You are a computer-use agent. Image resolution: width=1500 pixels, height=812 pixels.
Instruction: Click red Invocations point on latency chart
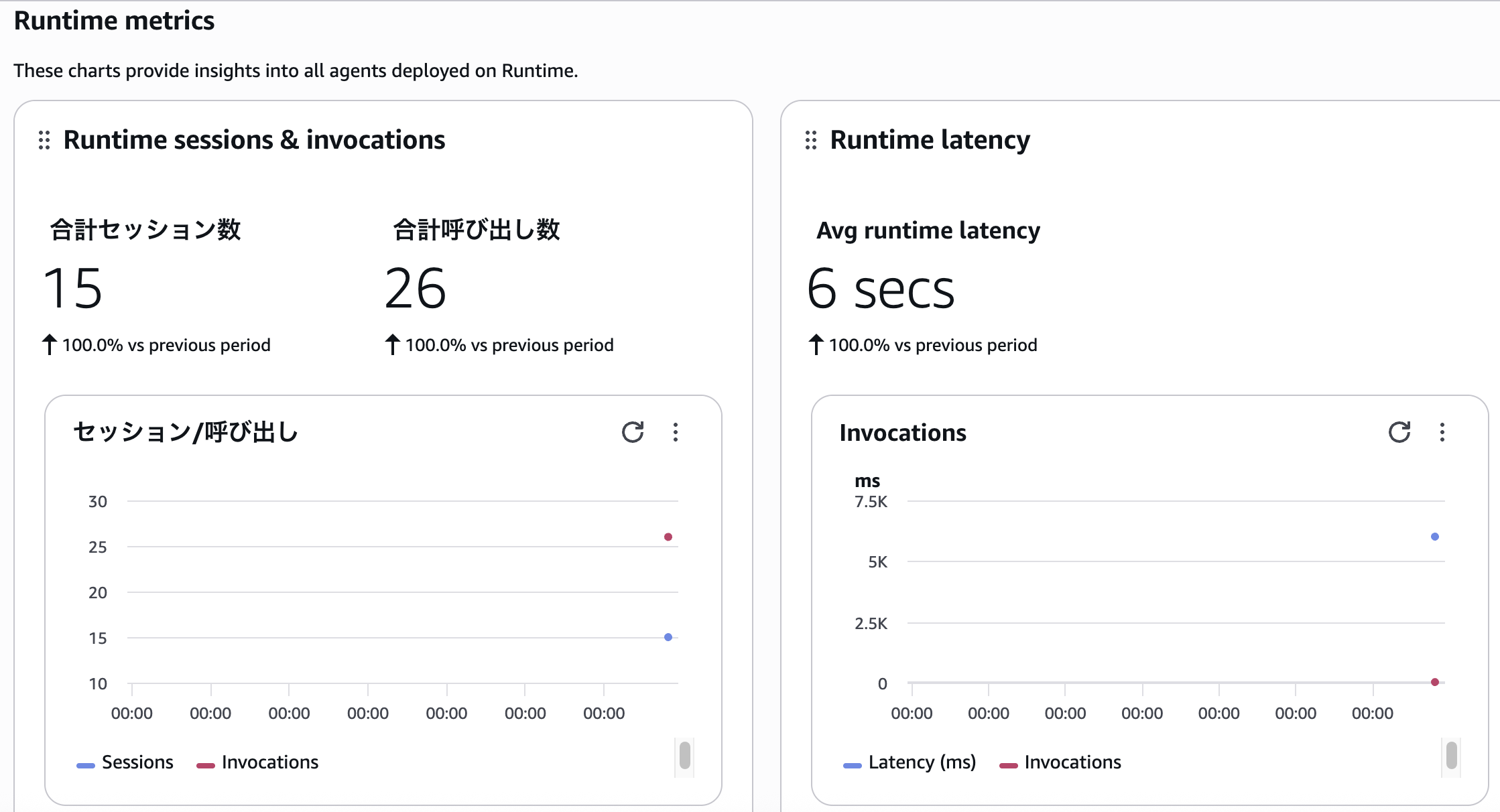tap(1434, 682)
